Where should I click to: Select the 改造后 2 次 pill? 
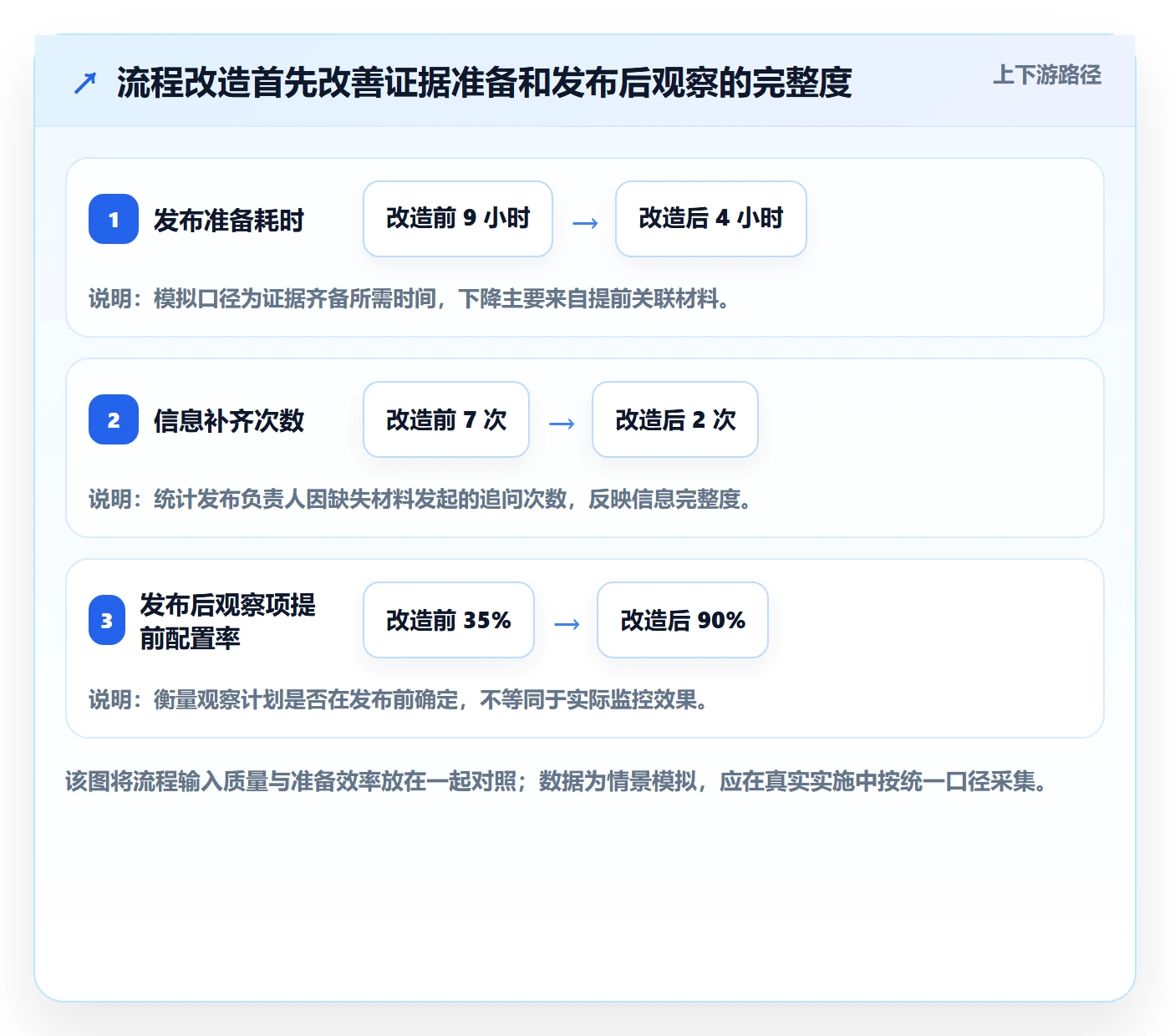[x=675, y=419]
